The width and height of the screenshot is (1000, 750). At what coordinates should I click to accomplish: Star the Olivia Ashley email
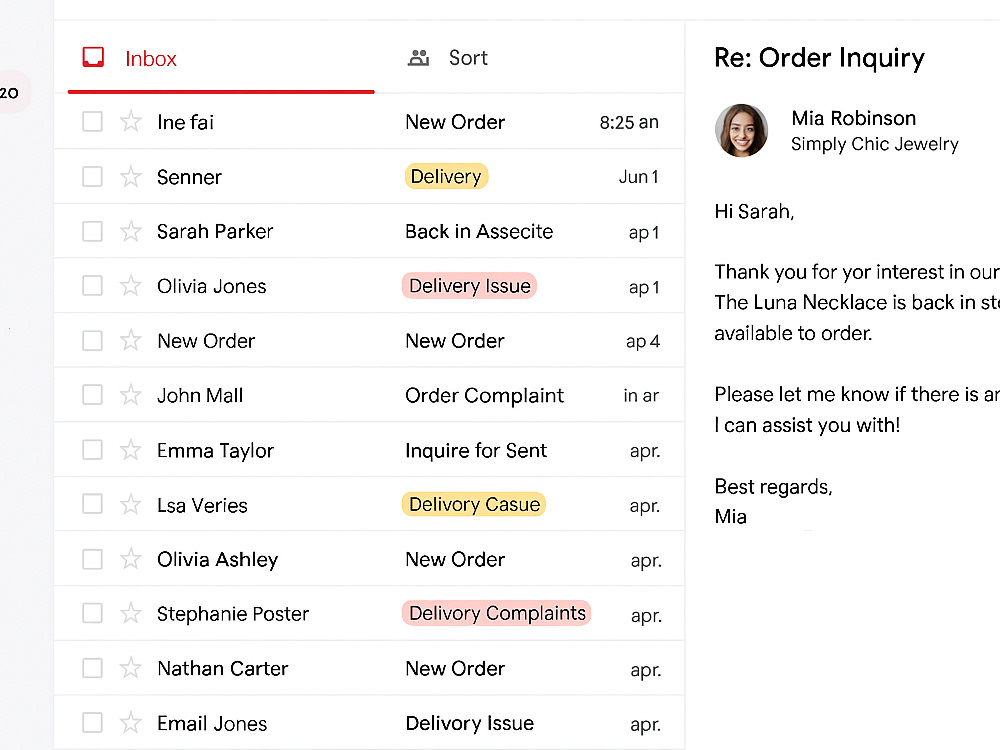click(131, 559)
